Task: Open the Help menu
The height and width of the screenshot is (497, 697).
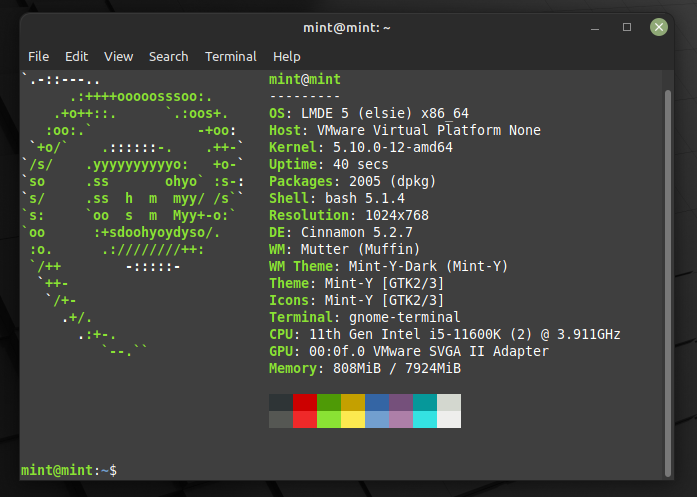Action: [286, 57]
